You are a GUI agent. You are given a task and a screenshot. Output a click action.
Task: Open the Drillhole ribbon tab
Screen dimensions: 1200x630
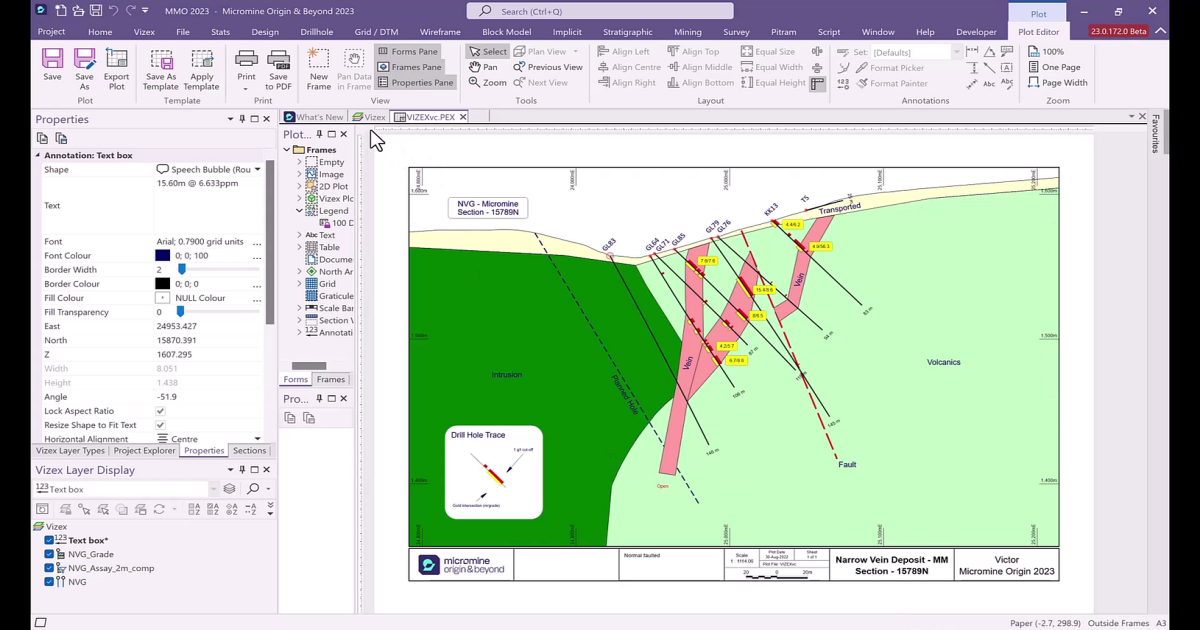coord(316,32)
